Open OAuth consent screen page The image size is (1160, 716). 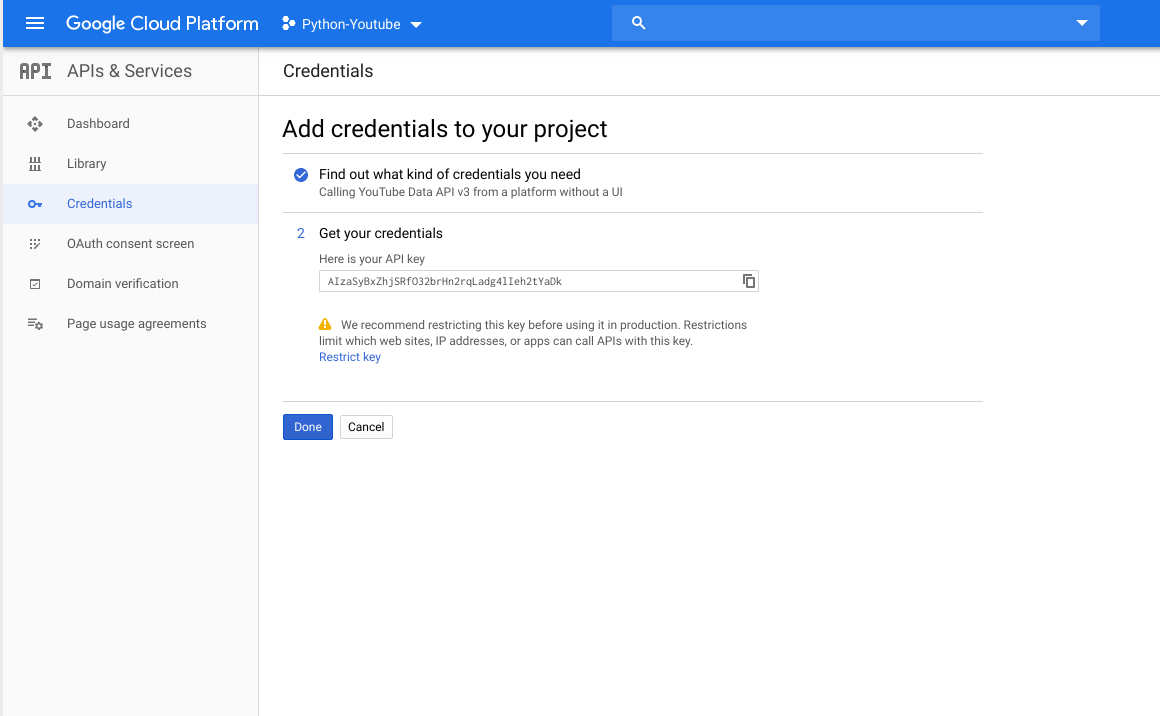tap(130, 243)
